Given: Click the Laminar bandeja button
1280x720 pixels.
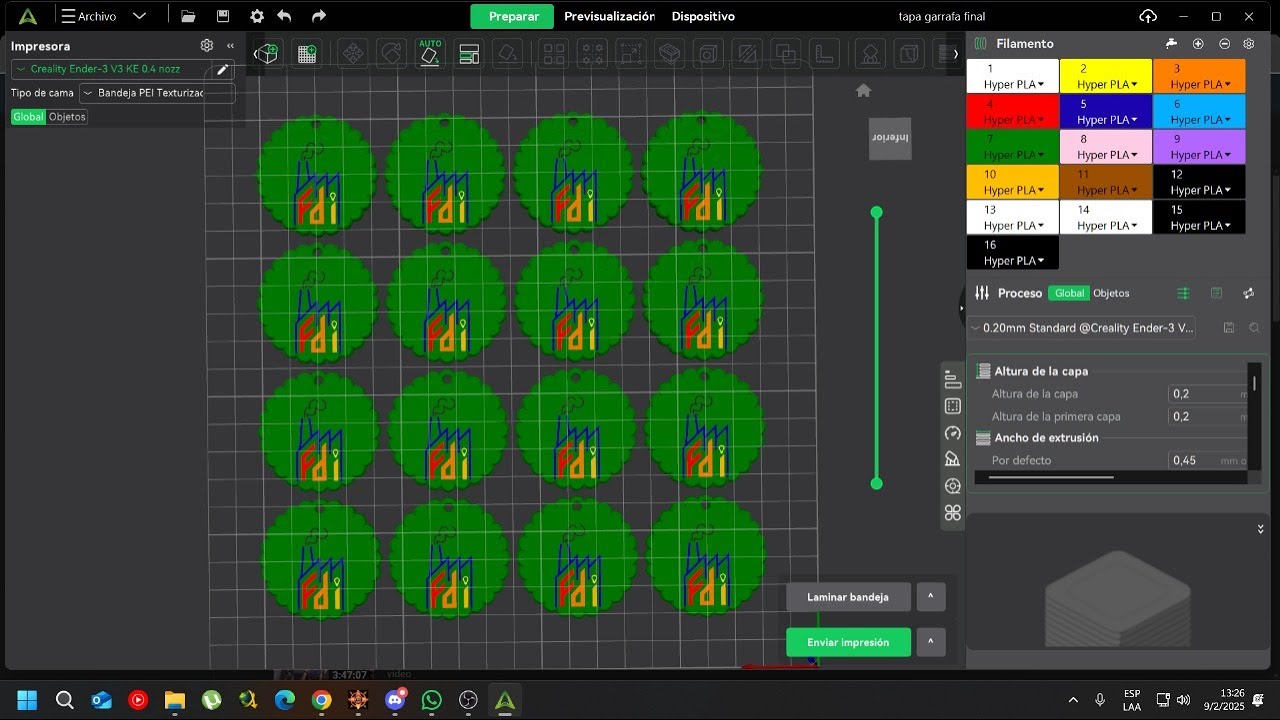Looking at the screenshot, I should 848,597.
